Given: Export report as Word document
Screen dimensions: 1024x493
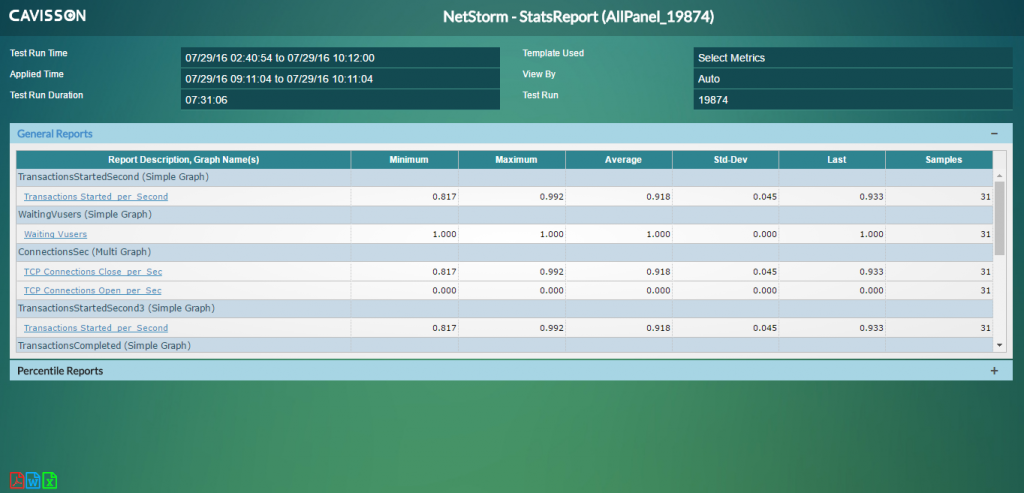Looking at the screenshot, I should point(33,481).
